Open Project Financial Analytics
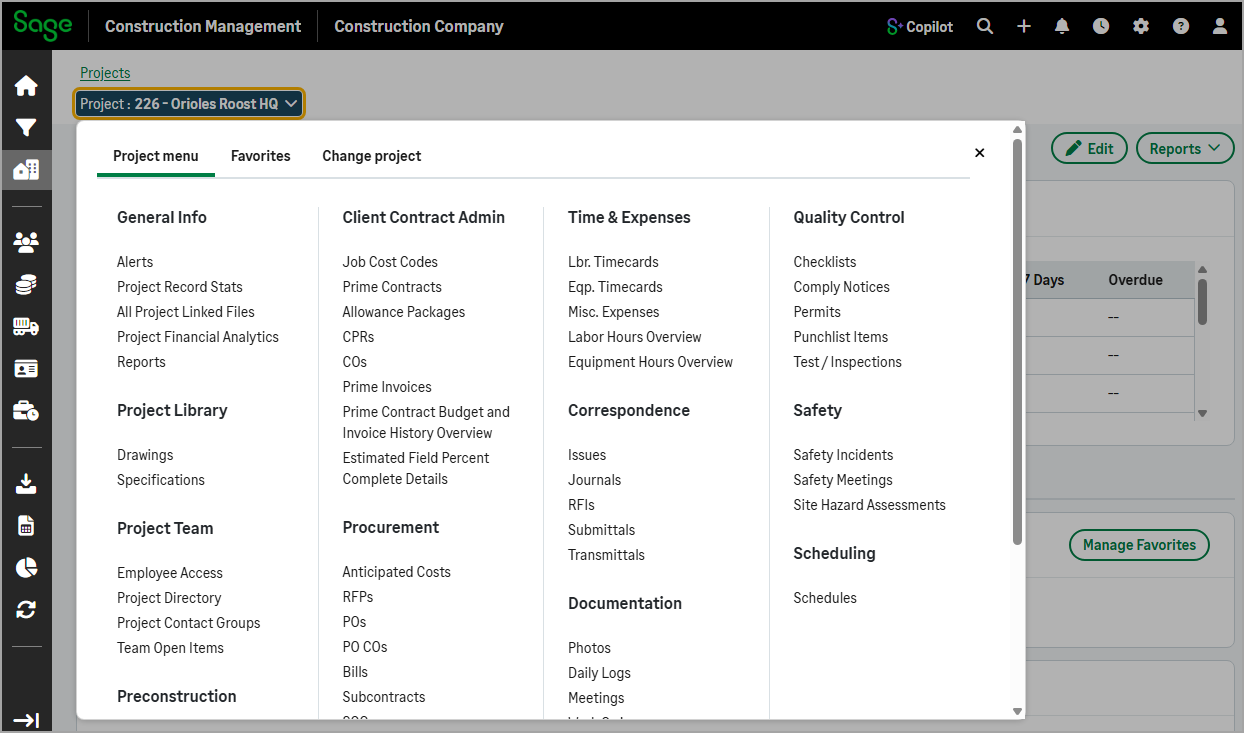 [198, 337]
